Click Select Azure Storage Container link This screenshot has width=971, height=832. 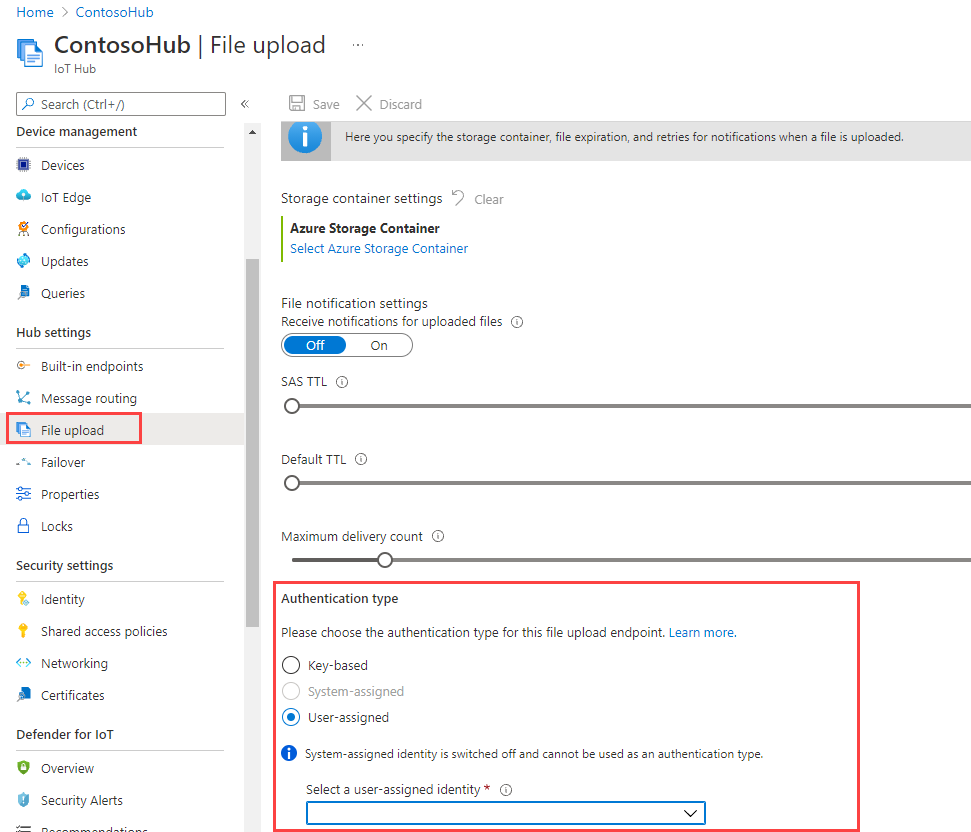(379, 248)
